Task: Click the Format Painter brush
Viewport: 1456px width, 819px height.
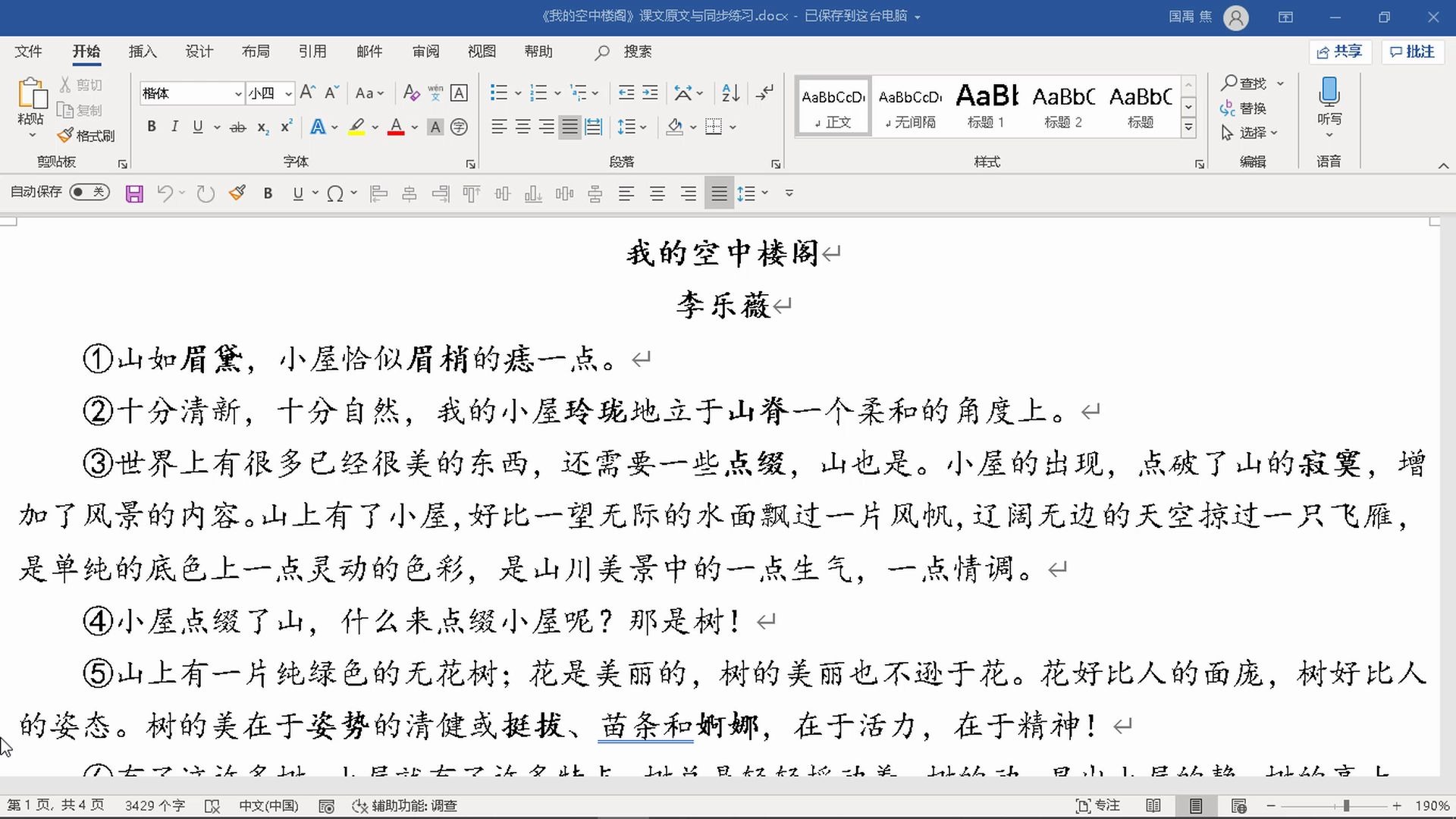Action: pos(86,135)
